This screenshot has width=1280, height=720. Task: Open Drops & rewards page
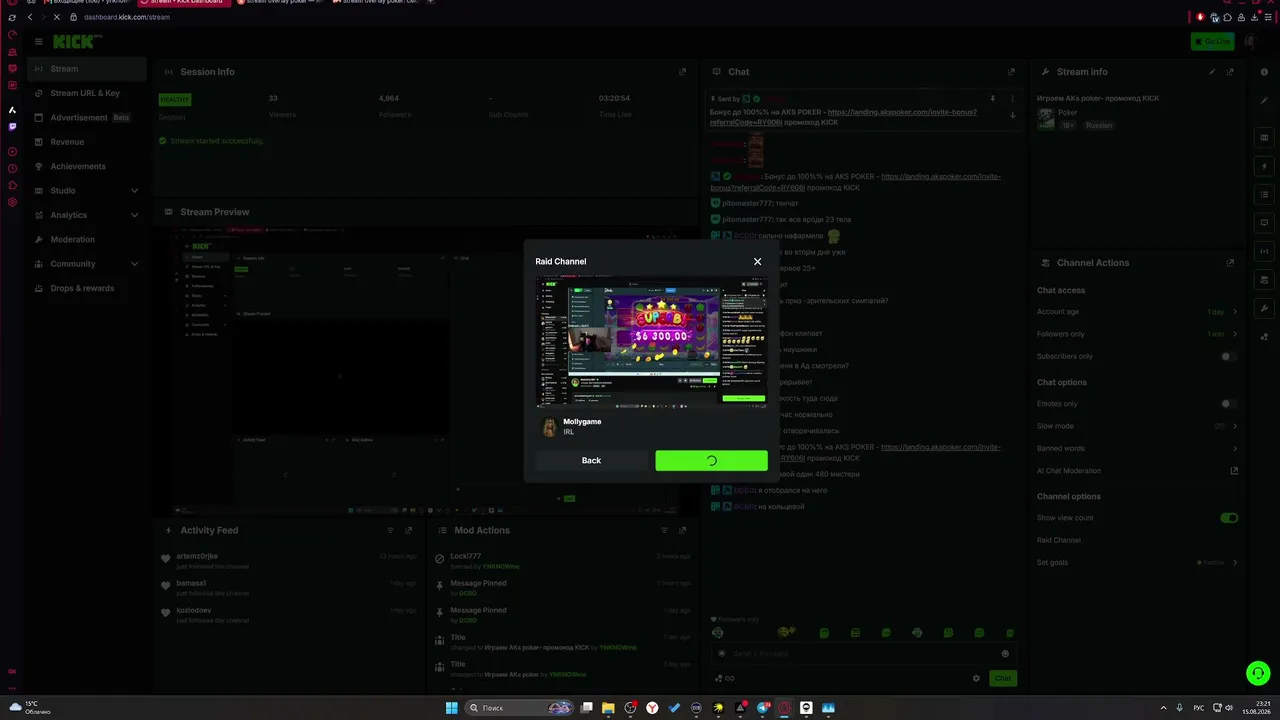coord(87,288)
